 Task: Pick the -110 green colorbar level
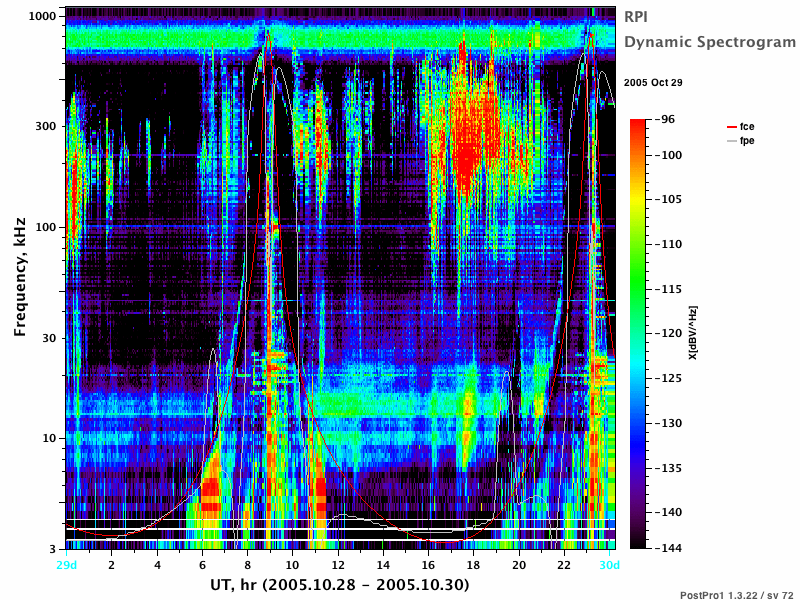pos(668,244)
